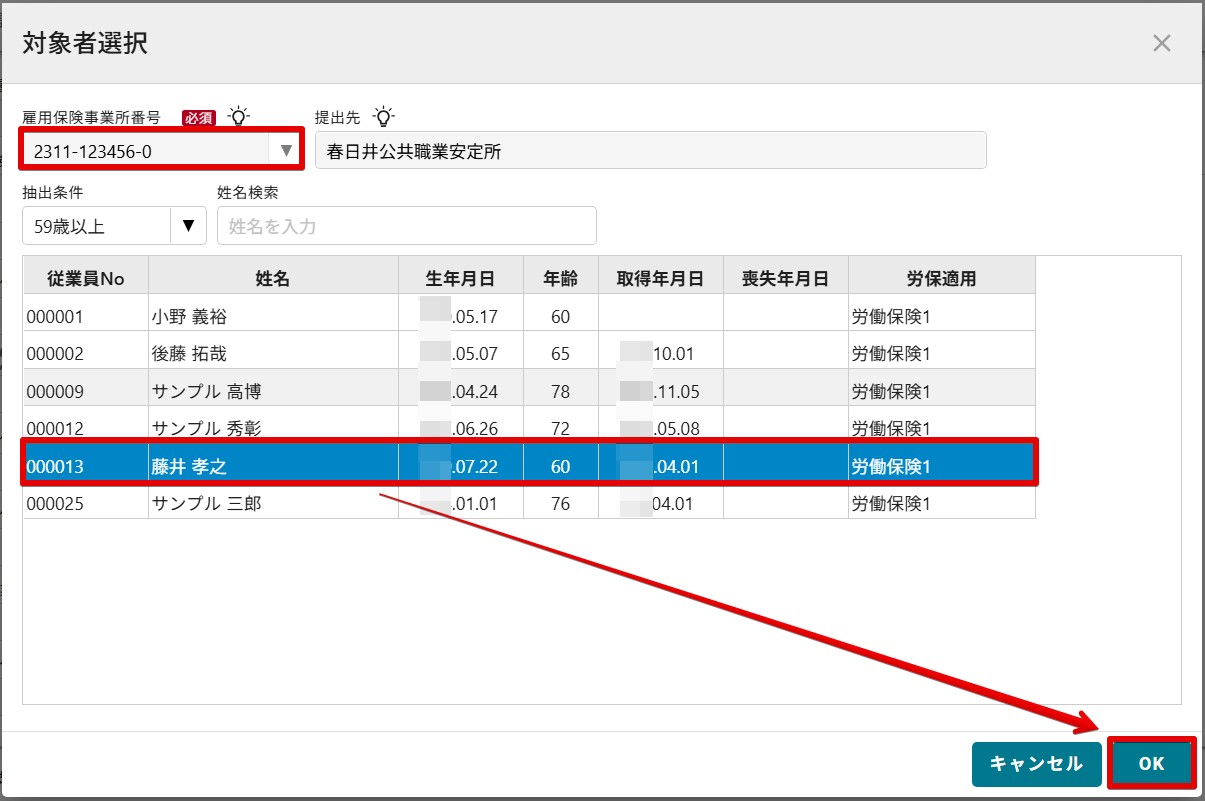
Task: Click the 生年月日 column header
Action: tap(461, 275)
